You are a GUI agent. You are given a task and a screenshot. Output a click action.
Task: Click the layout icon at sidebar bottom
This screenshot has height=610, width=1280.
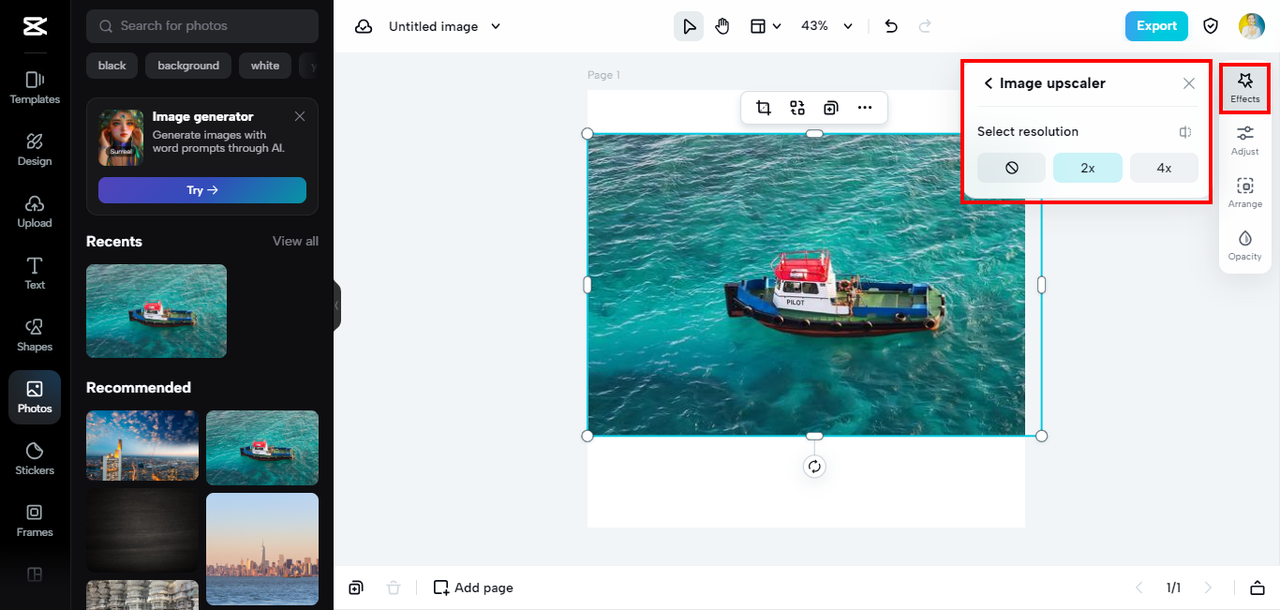click(35, 574)
